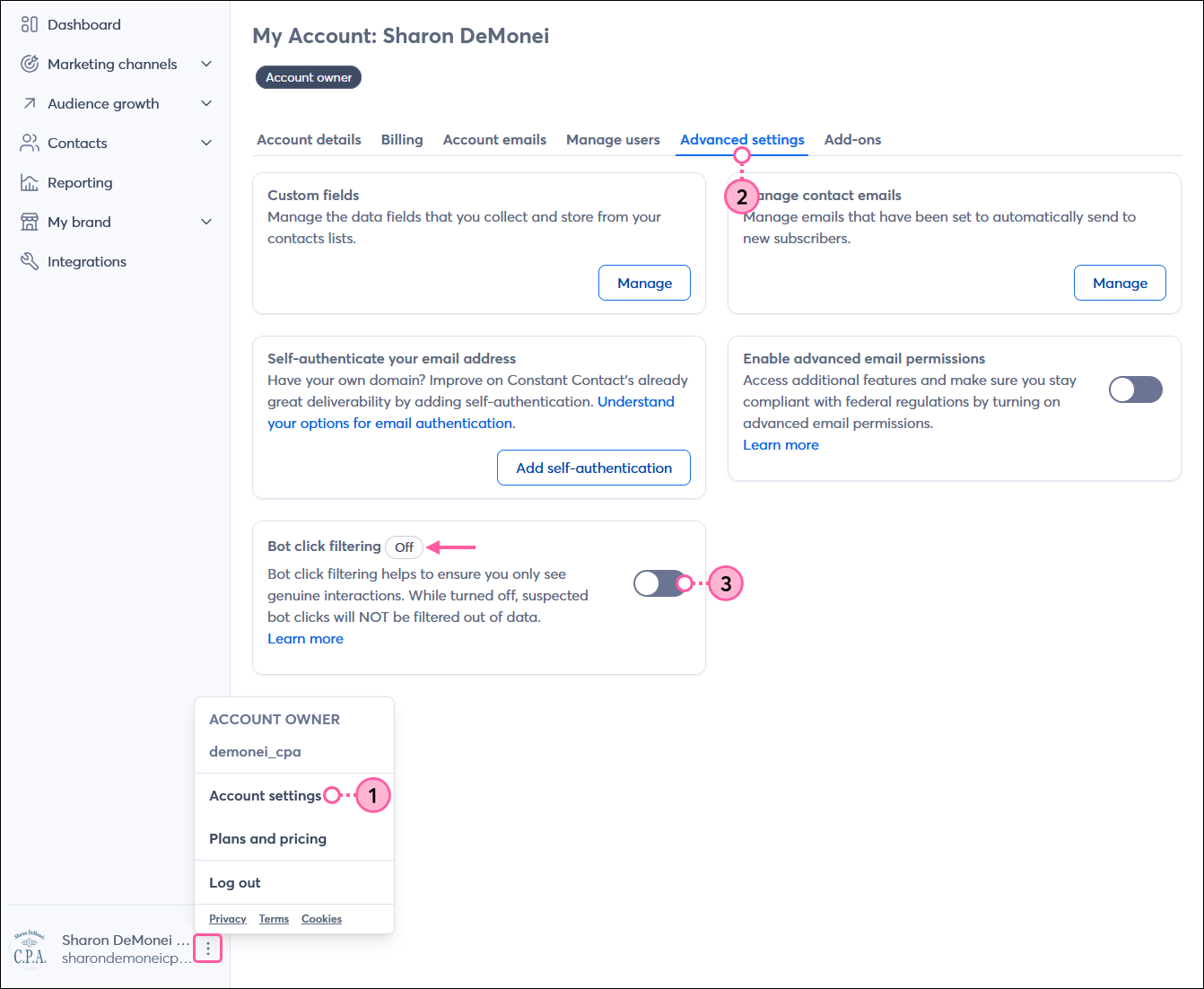The image size is (1204, 989).
Task: Click the Marketing channels target icon
Action: tap(30, 64)
